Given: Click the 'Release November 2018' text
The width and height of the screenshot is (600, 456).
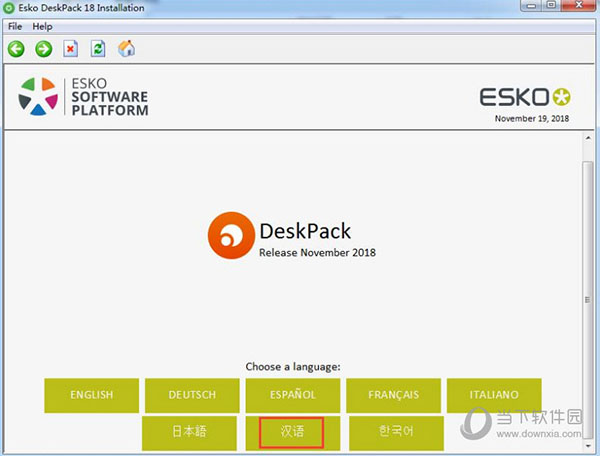Looking at the screenshot, I should [317, 252].
